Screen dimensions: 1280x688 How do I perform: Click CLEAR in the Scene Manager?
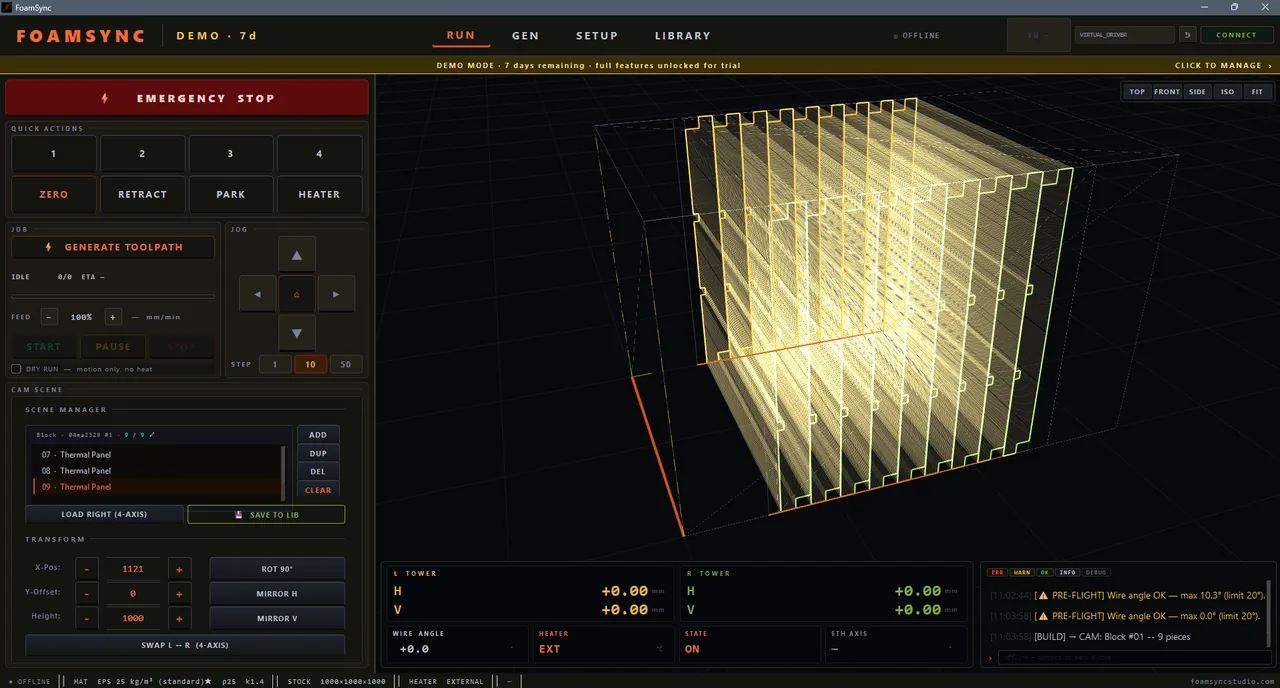(x=318, y=490)
